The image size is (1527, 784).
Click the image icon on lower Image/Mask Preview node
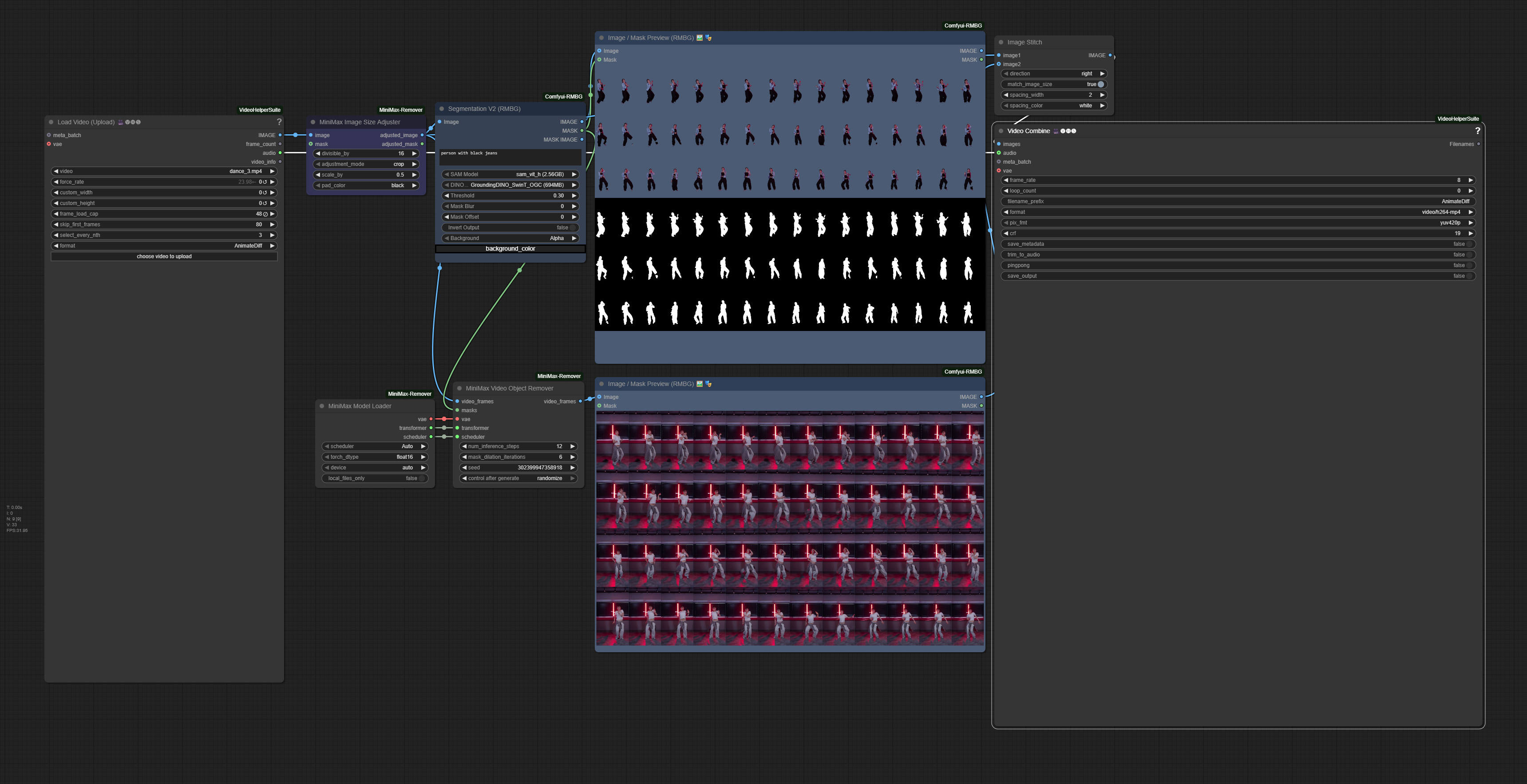pos(700,384)
